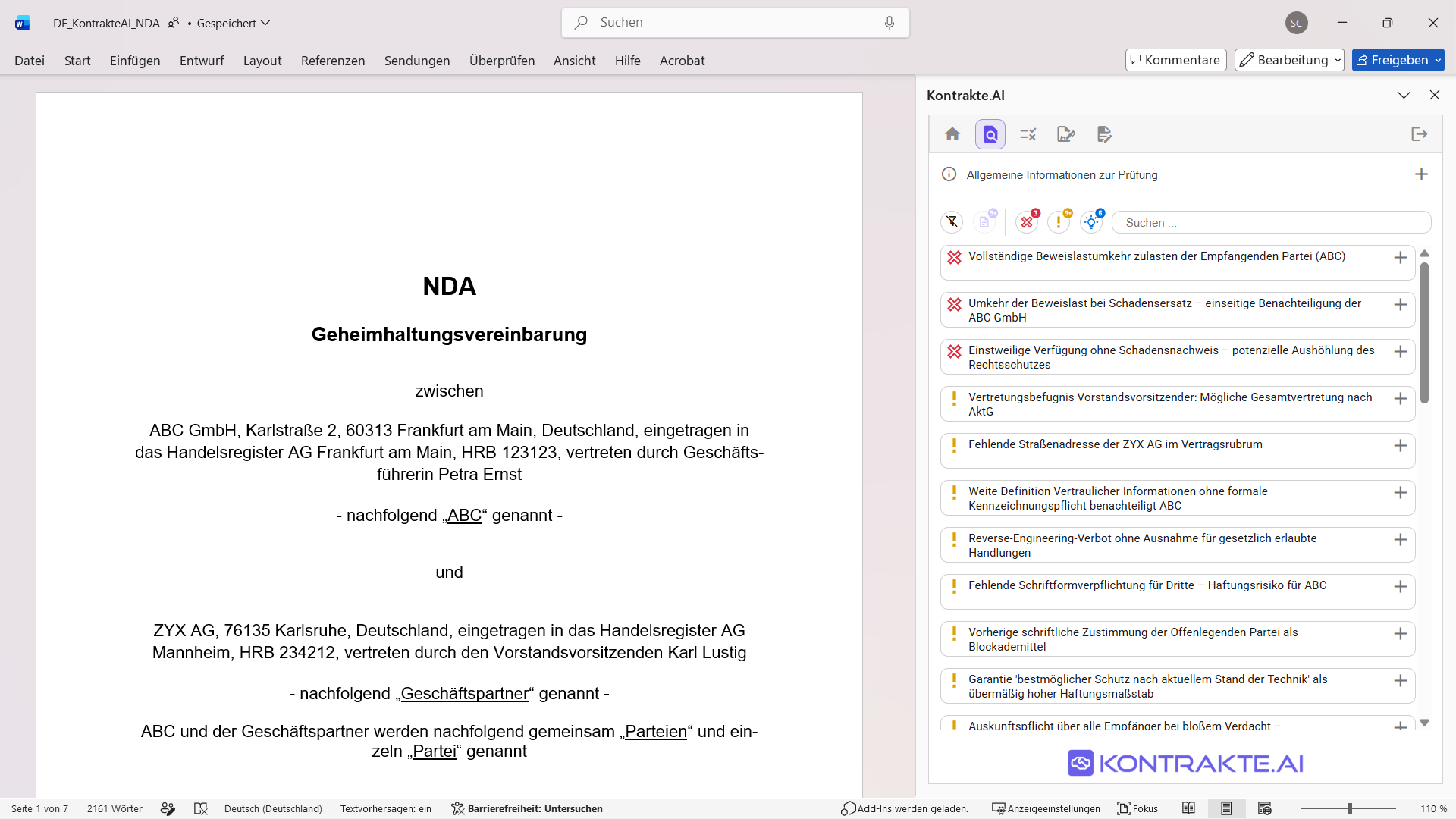
Task: Expand Allgemeine Informationen zur Prüfung section
Action: point(1421,174)
